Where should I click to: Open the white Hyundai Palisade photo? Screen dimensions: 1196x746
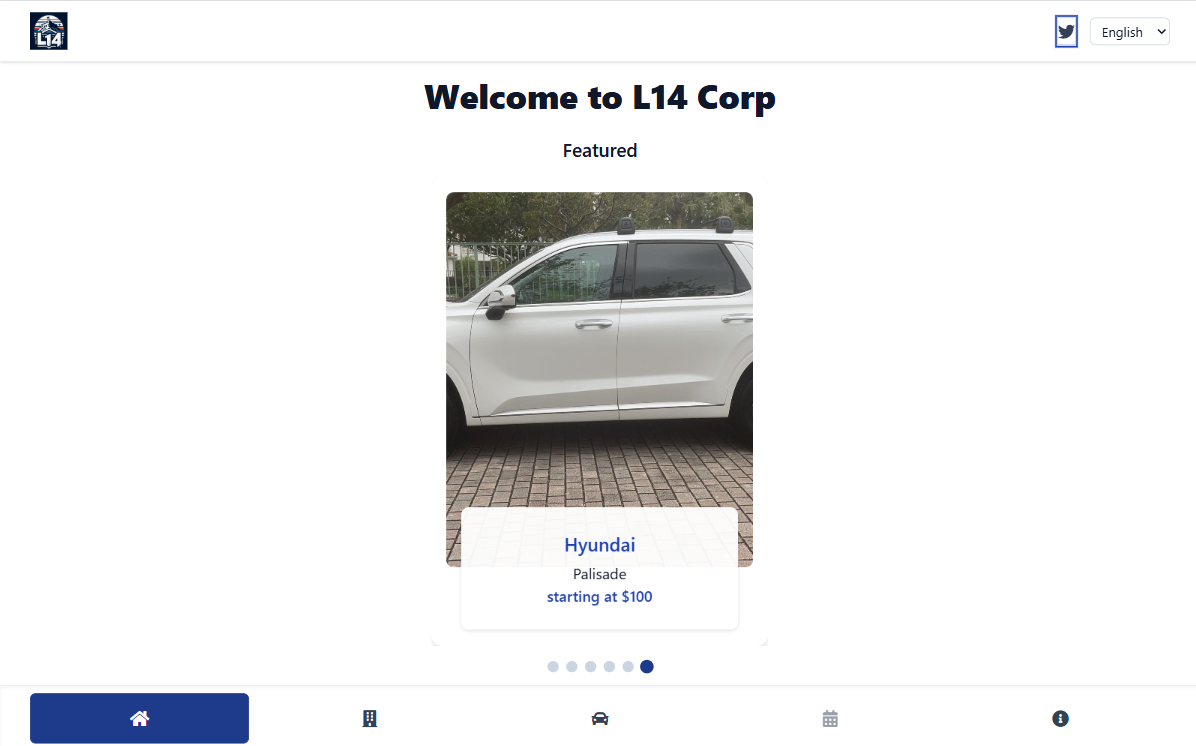click(600, 349)
